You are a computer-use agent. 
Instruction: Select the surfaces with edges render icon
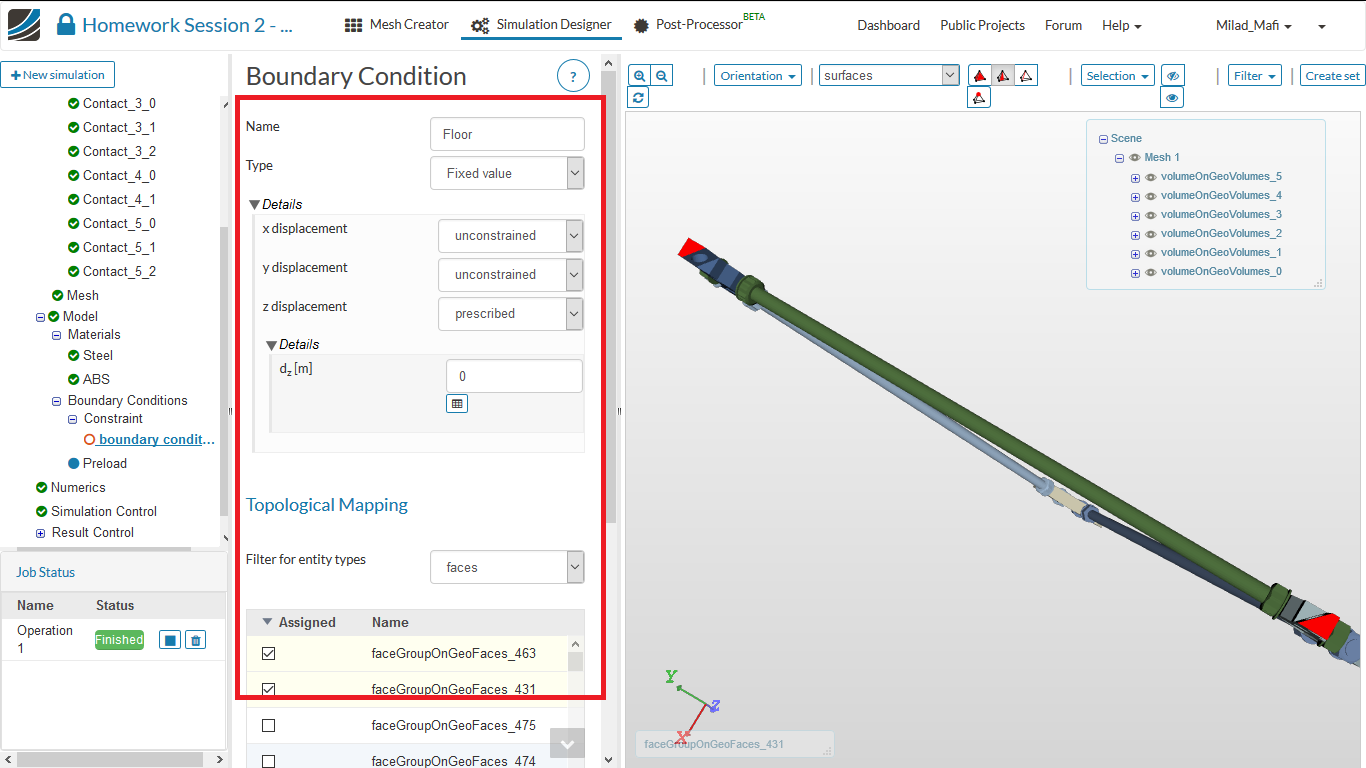click(1003, 75)
